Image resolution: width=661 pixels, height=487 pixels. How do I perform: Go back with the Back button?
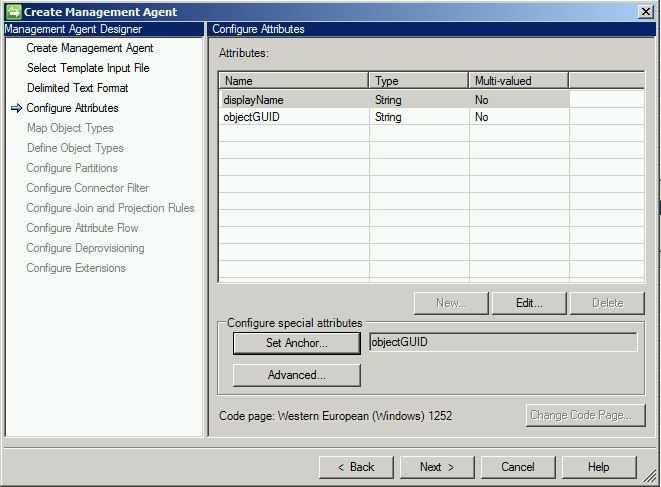pyautogui.click(x=356, y=467)
